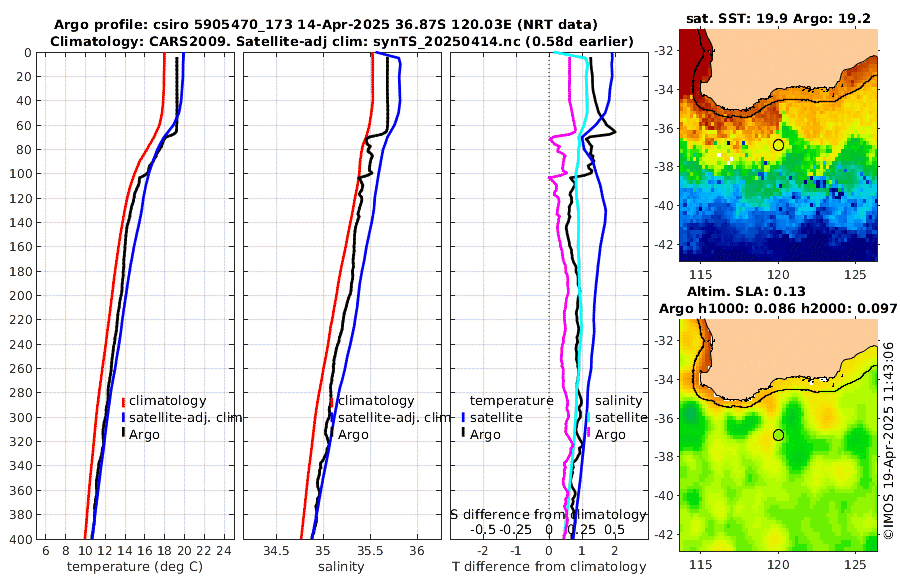
Task: Click S difference scale value -0.25
Action: 516,529
